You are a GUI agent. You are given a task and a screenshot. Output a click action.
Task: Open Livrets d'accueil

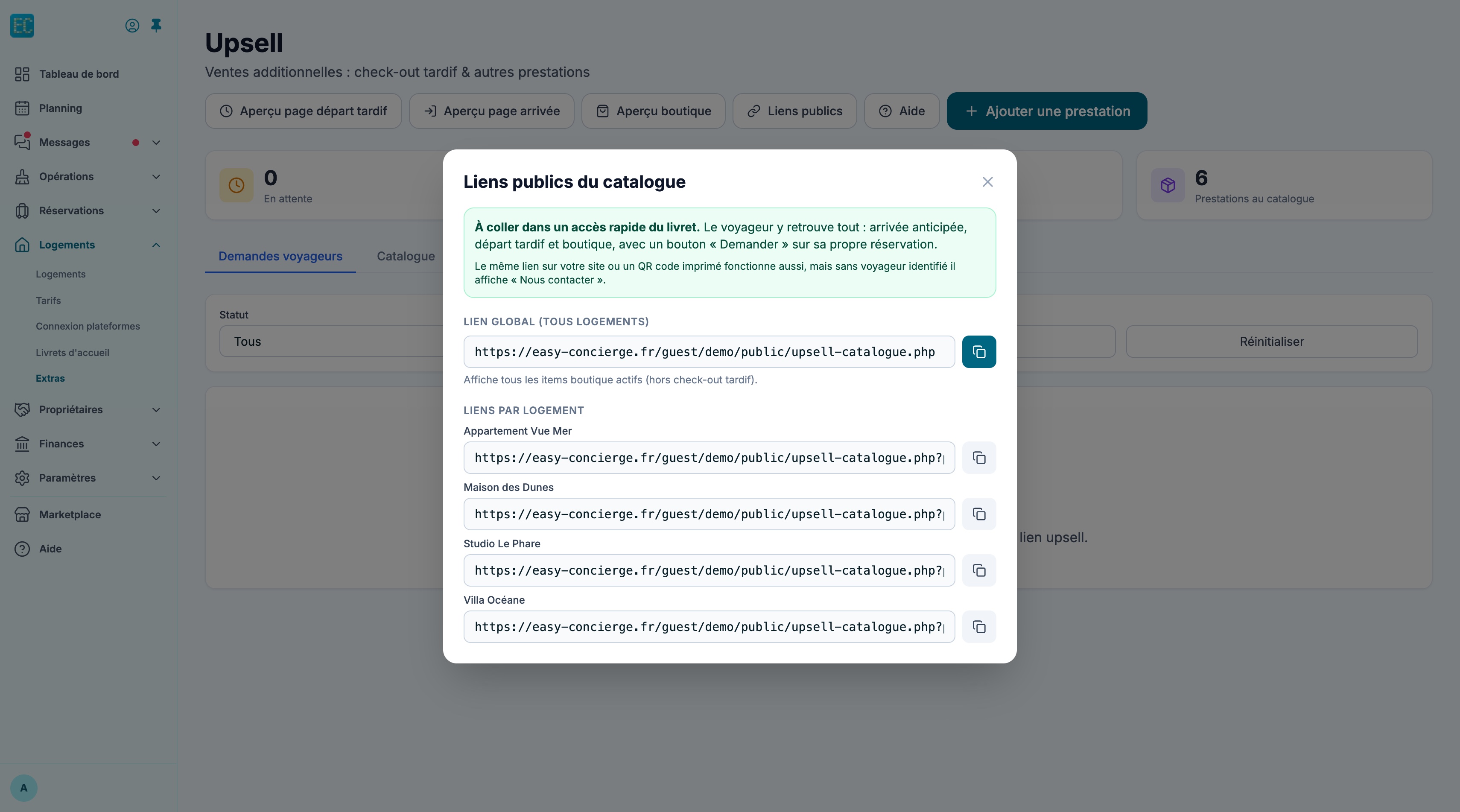coord(73,353)
